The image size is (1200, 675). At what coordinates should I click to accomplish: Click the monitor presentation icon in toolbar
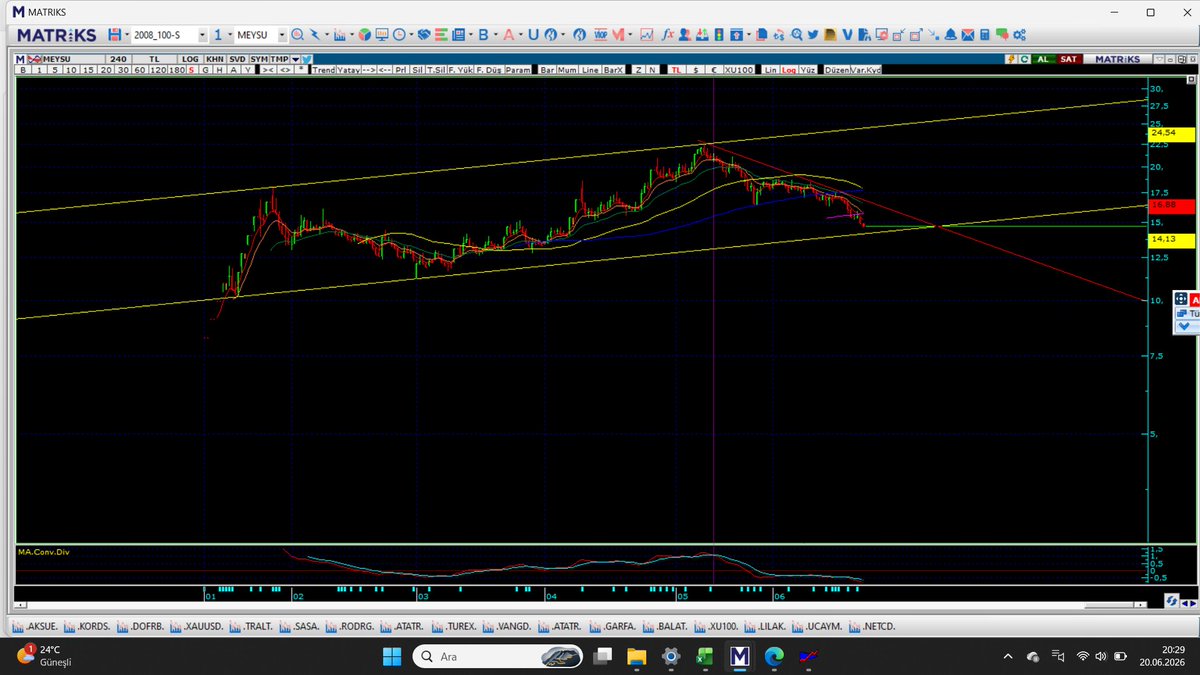[383, 35]
